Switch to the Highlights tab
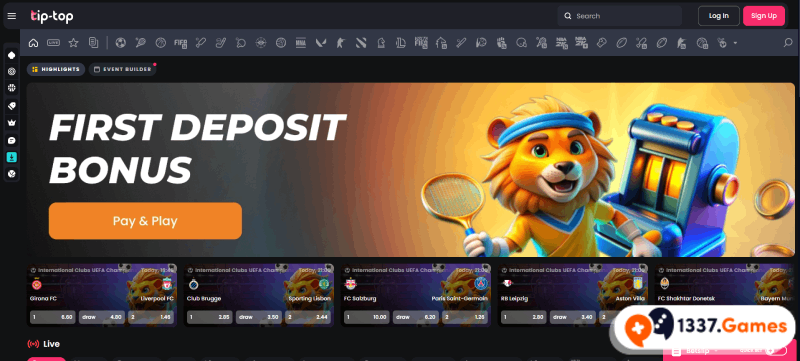 click(56, 69)
